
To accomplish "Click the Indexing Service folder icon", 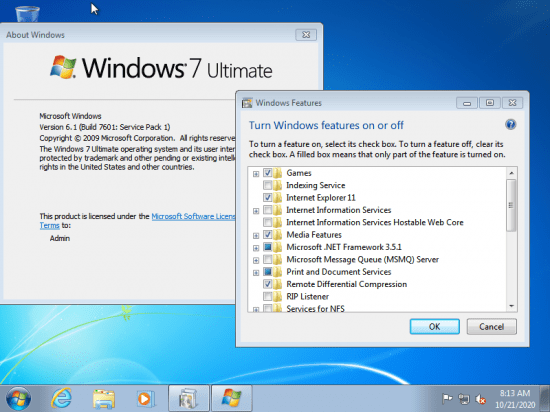I will pyautogui.click(x=277, y=185).
